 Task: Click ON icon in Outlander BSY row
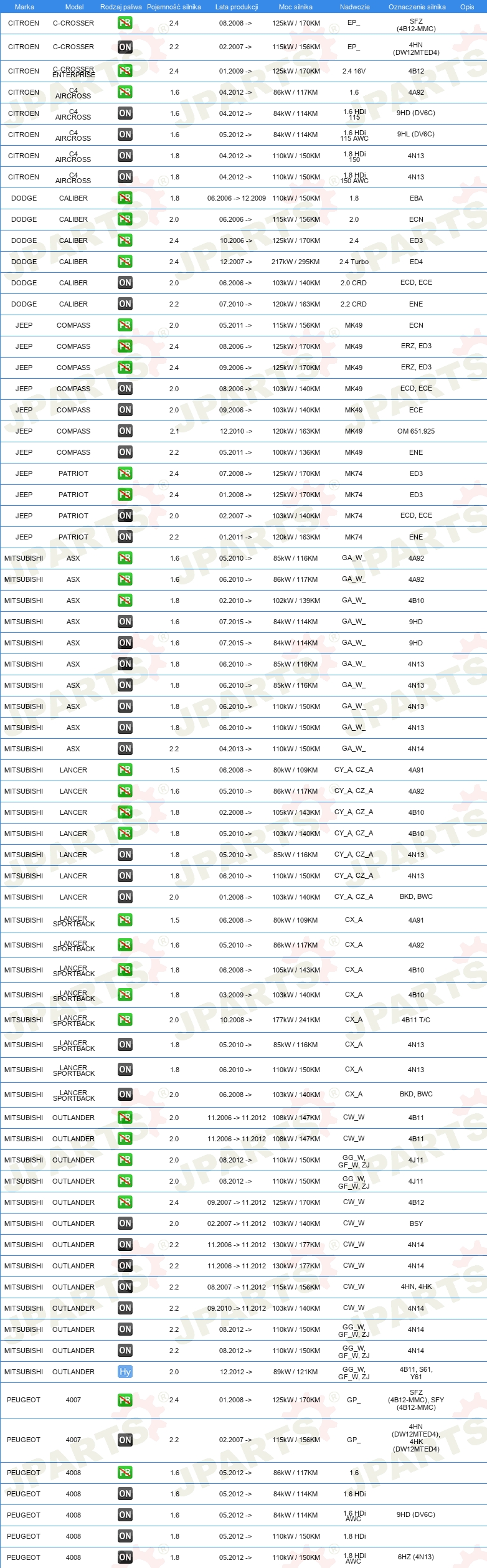coord(125,1224)
